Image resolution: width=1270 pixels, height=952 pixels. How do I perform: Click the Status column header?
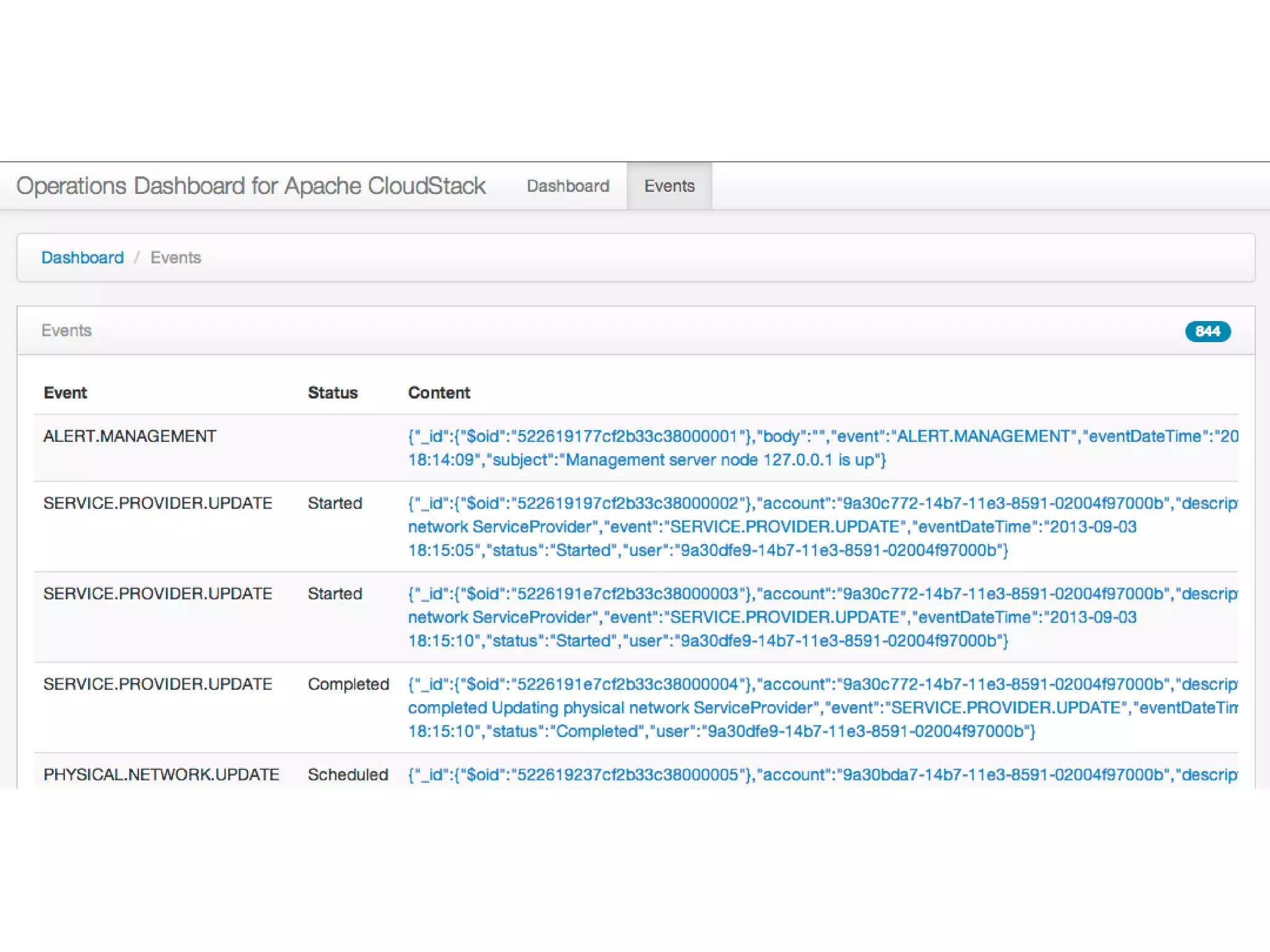[x=332, y=393]
